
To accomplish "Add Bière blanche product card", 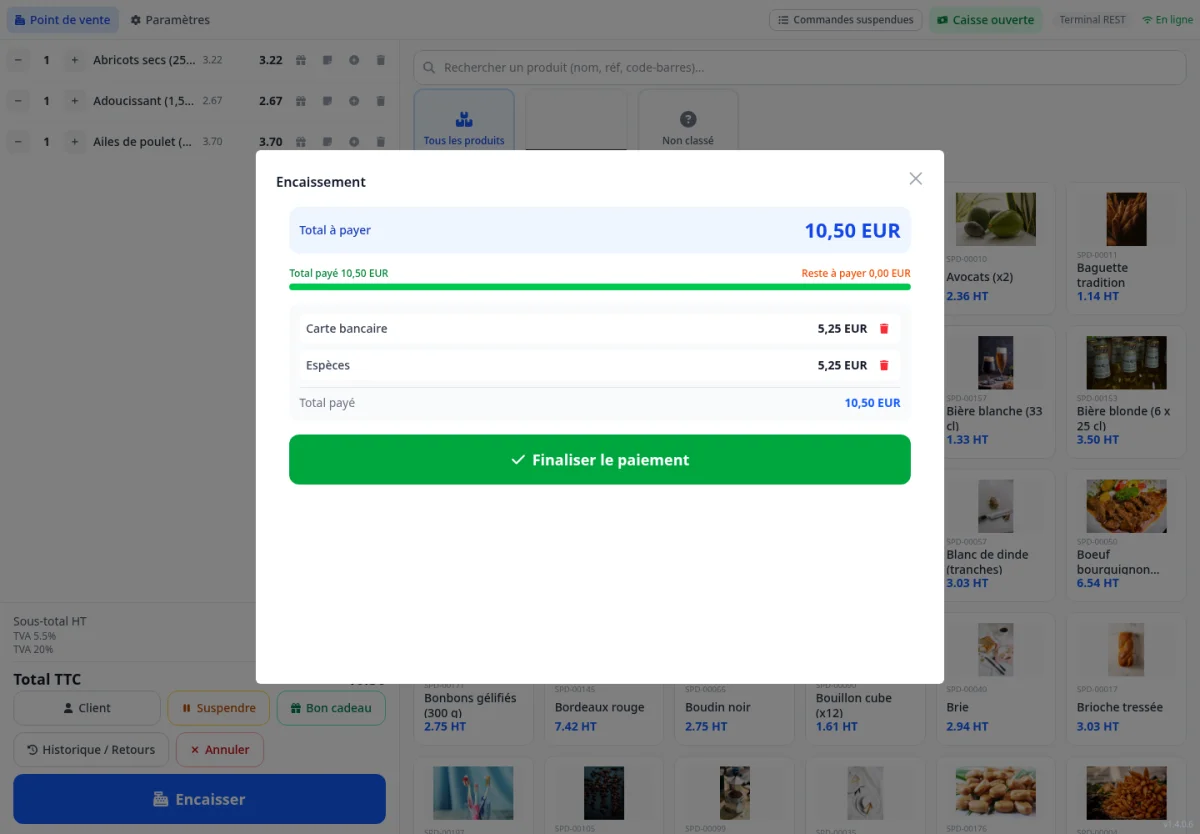I will click(x=995, y=392).
